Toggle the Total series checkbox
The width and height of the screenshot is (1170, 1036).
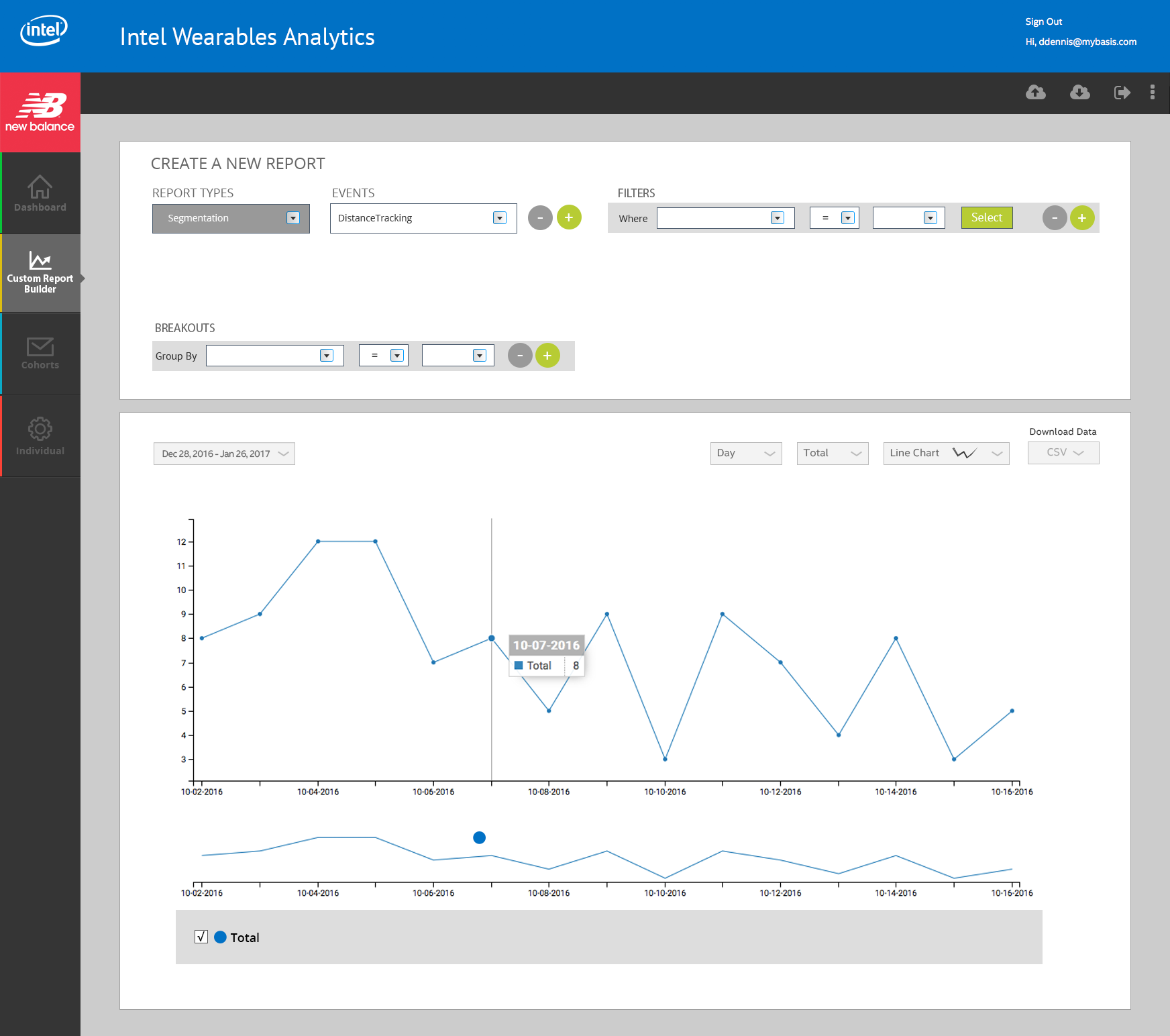click(x=201, y=937)
